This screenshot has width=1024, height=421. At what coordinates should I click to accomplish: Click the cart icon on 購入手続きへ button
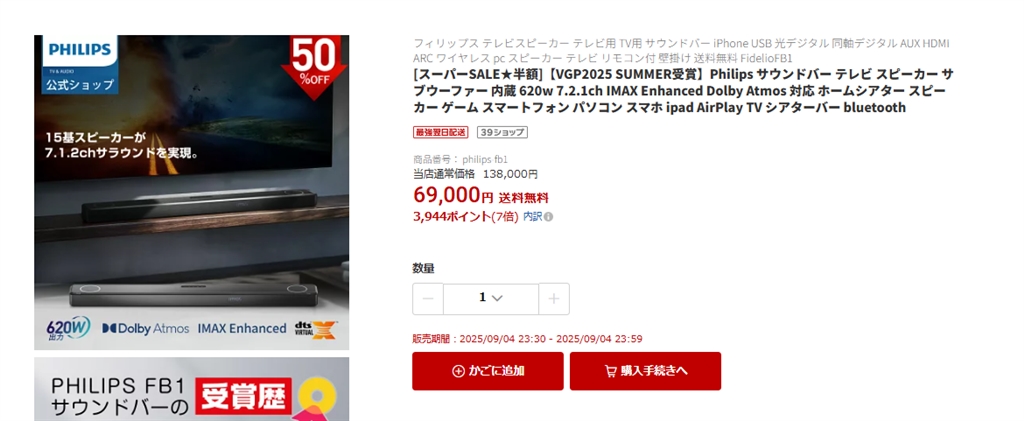tap(611, 371)
